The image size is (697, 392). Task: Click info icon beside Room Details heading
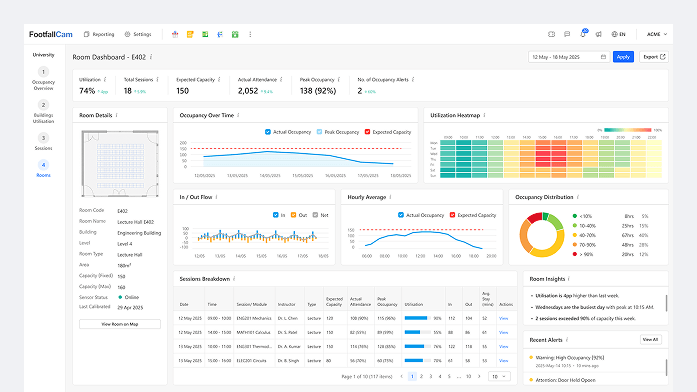116,115
